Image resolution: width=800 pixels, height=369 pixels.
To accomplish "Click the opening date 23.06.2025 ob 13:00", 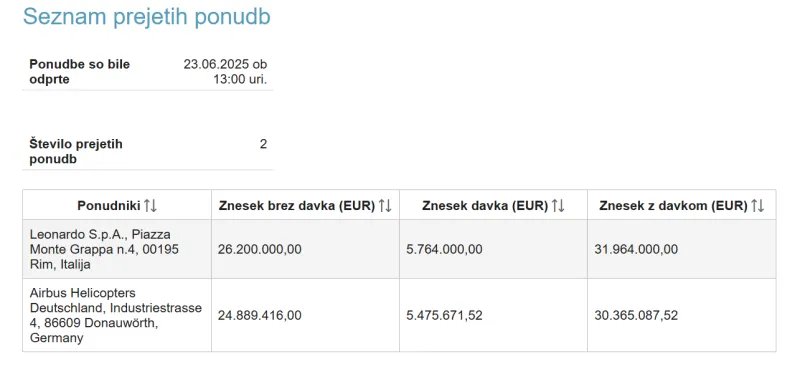I will click(x=225, y=72).
